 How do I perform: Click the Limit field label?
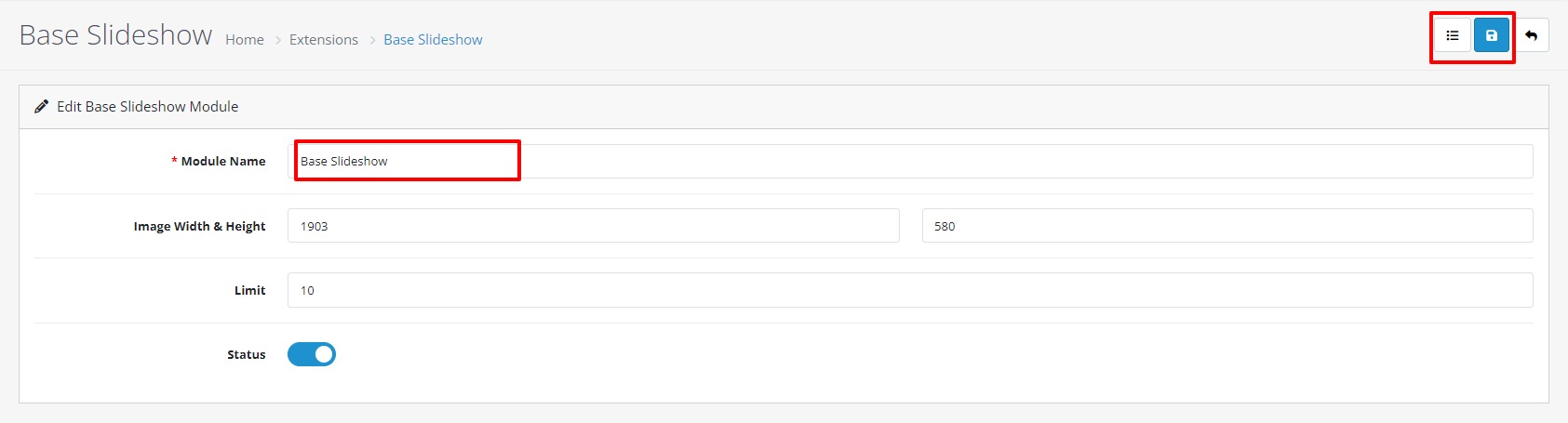[249, 290]
